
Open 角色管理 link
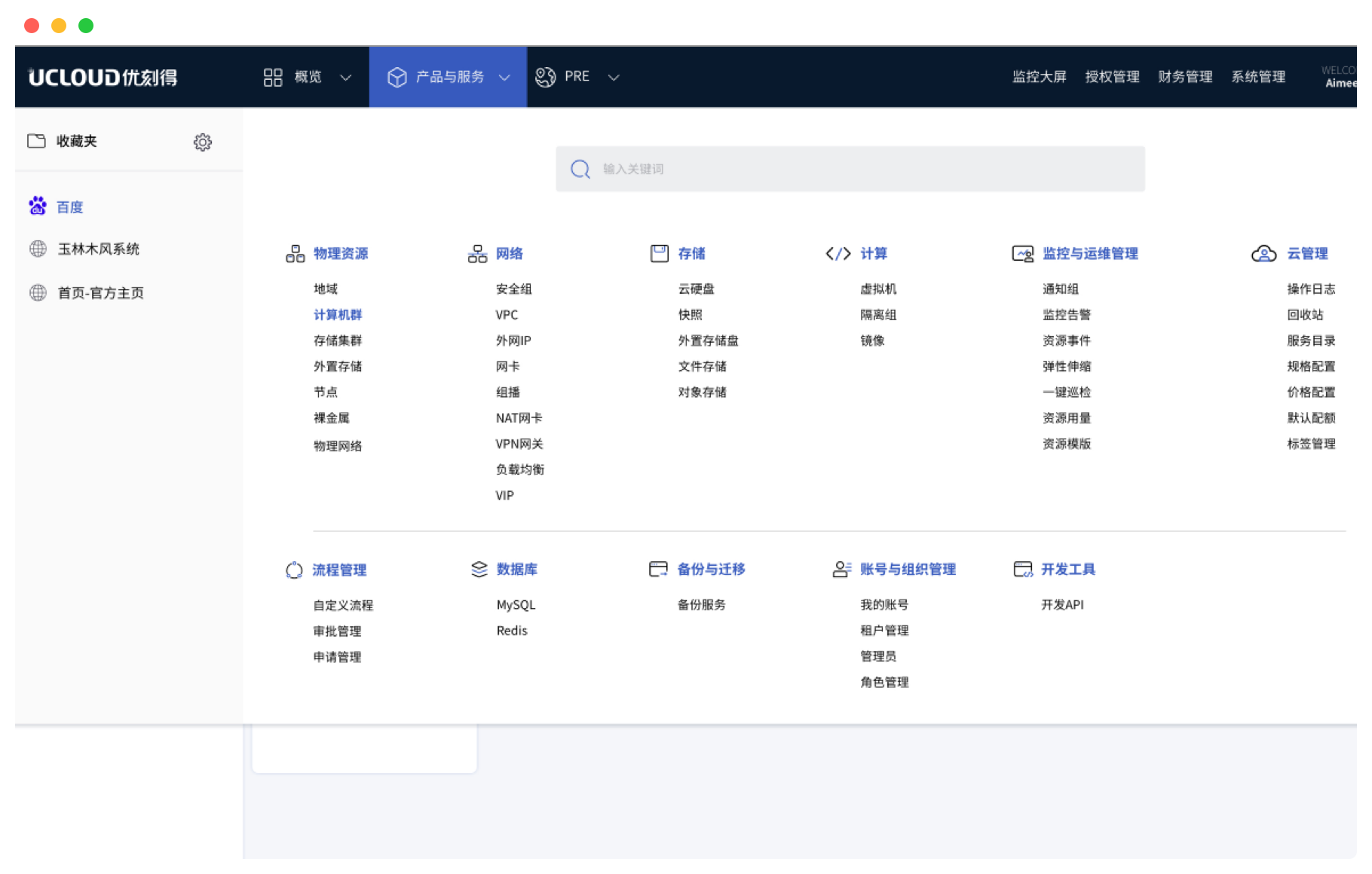884,683
